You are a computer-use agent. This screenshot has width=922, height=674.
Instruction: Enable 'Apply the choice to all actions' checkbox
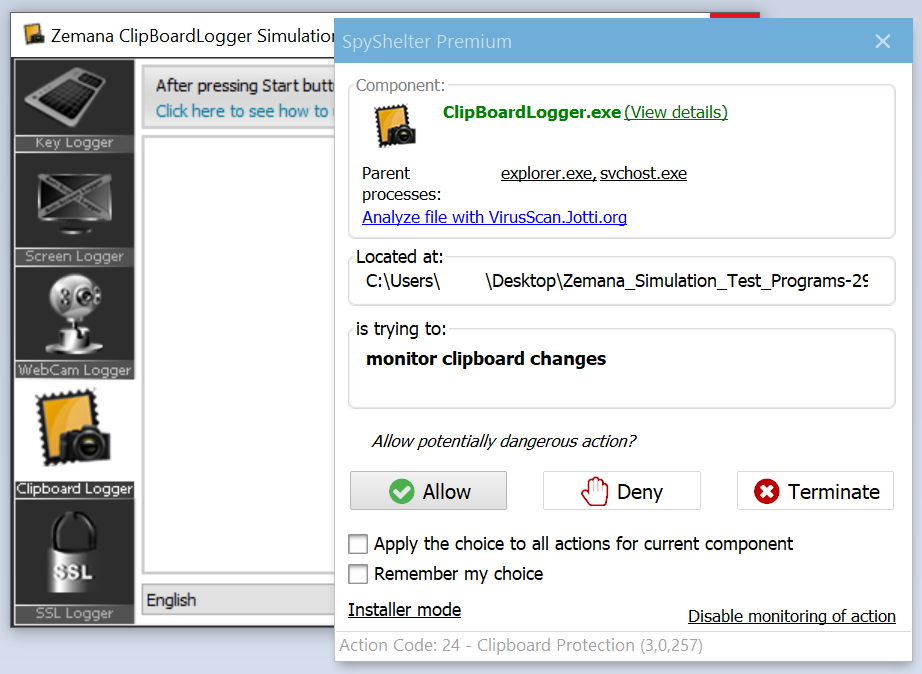coord(358,544)
